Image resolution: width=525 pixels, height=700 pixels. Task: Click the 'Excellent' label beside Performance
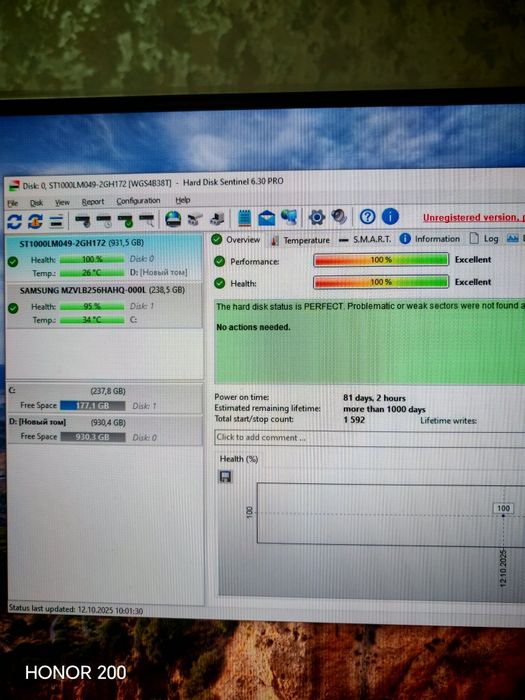(473, 259)
